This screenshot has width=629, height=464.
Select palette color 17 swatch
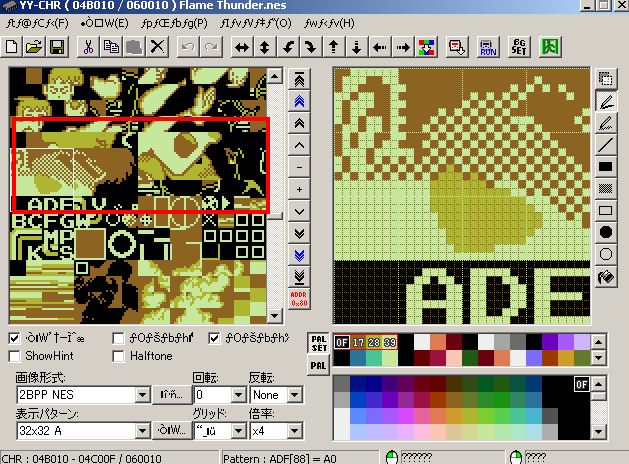coord(358,342)
